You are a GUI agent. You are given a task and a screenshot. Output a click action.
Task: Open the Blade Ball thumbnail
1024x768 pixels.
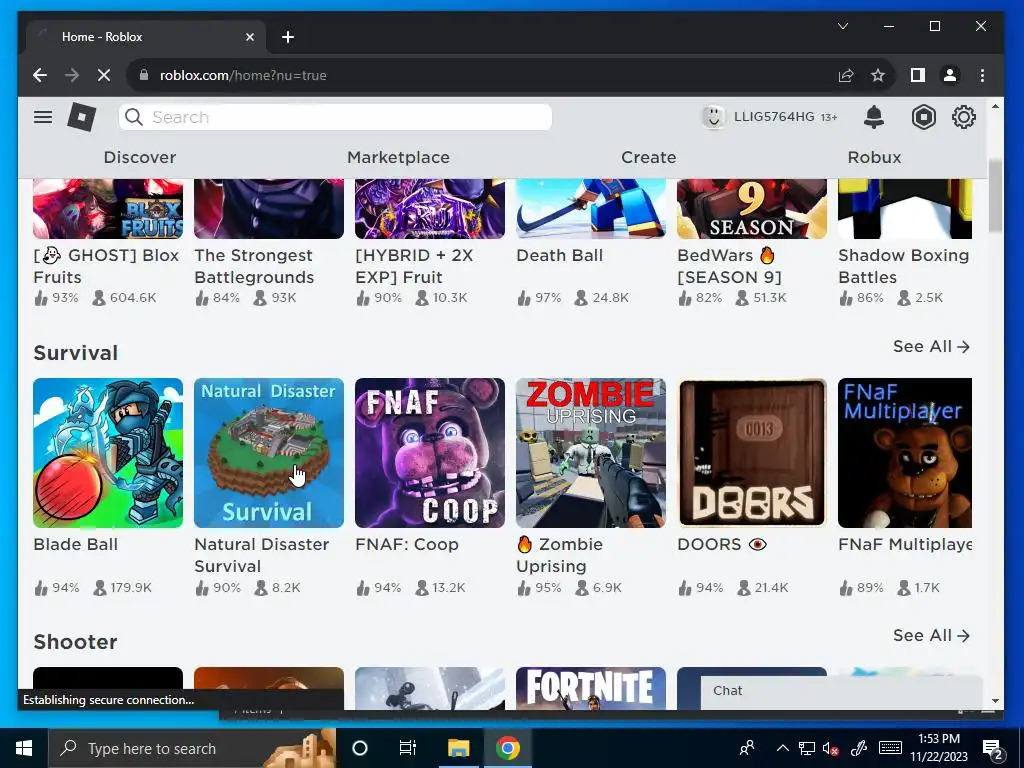point(108,453)
